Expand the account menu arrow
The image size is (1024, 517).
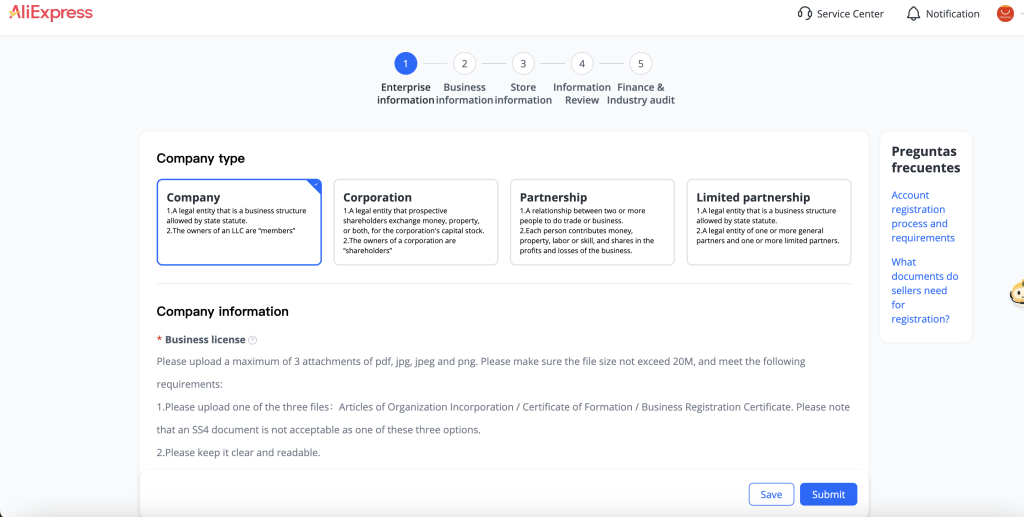pos(1021,14)
